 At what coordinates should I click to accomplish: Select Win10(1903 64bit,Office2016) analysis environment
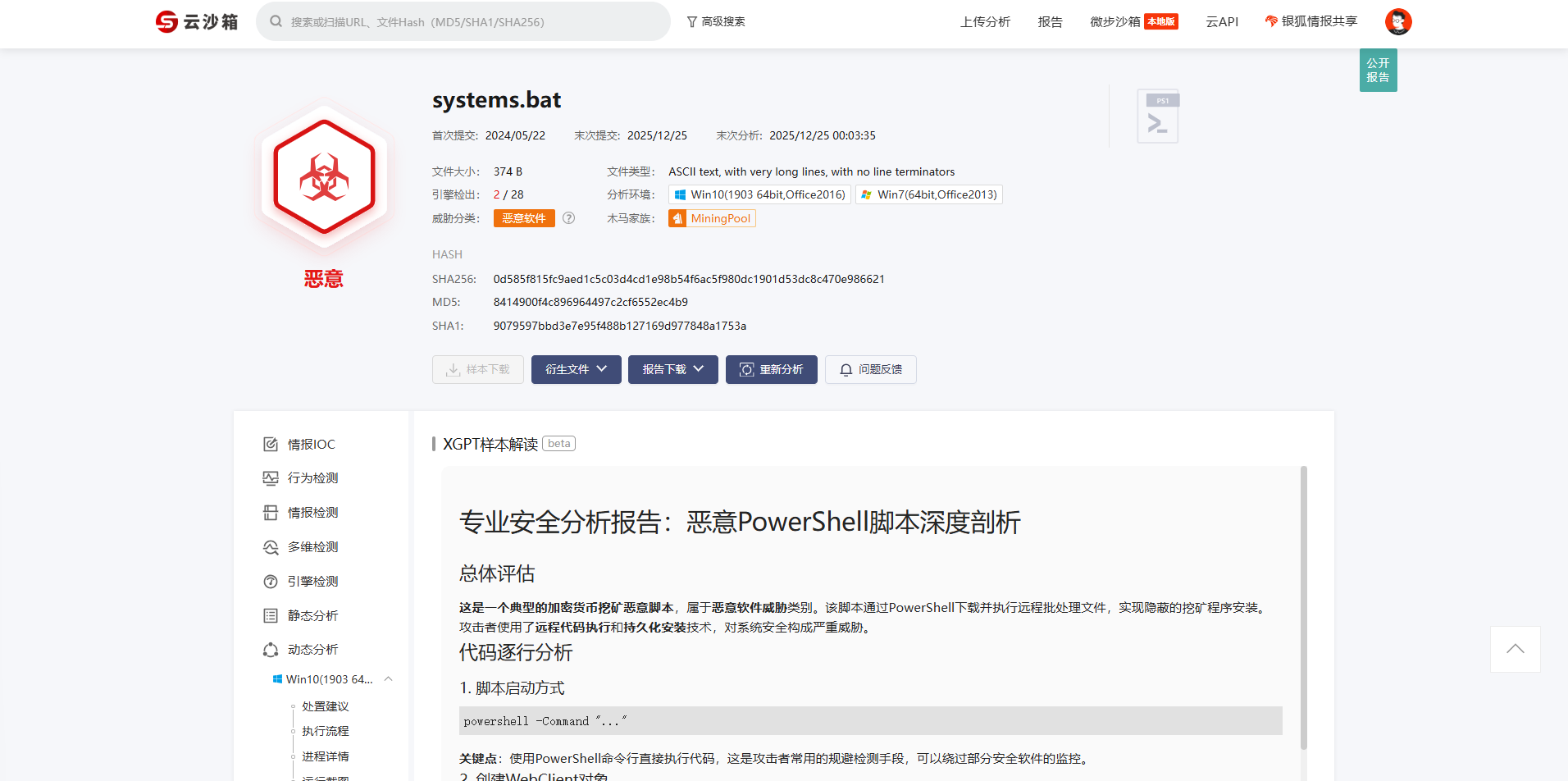pyautogui.click(x=759, y=195)
